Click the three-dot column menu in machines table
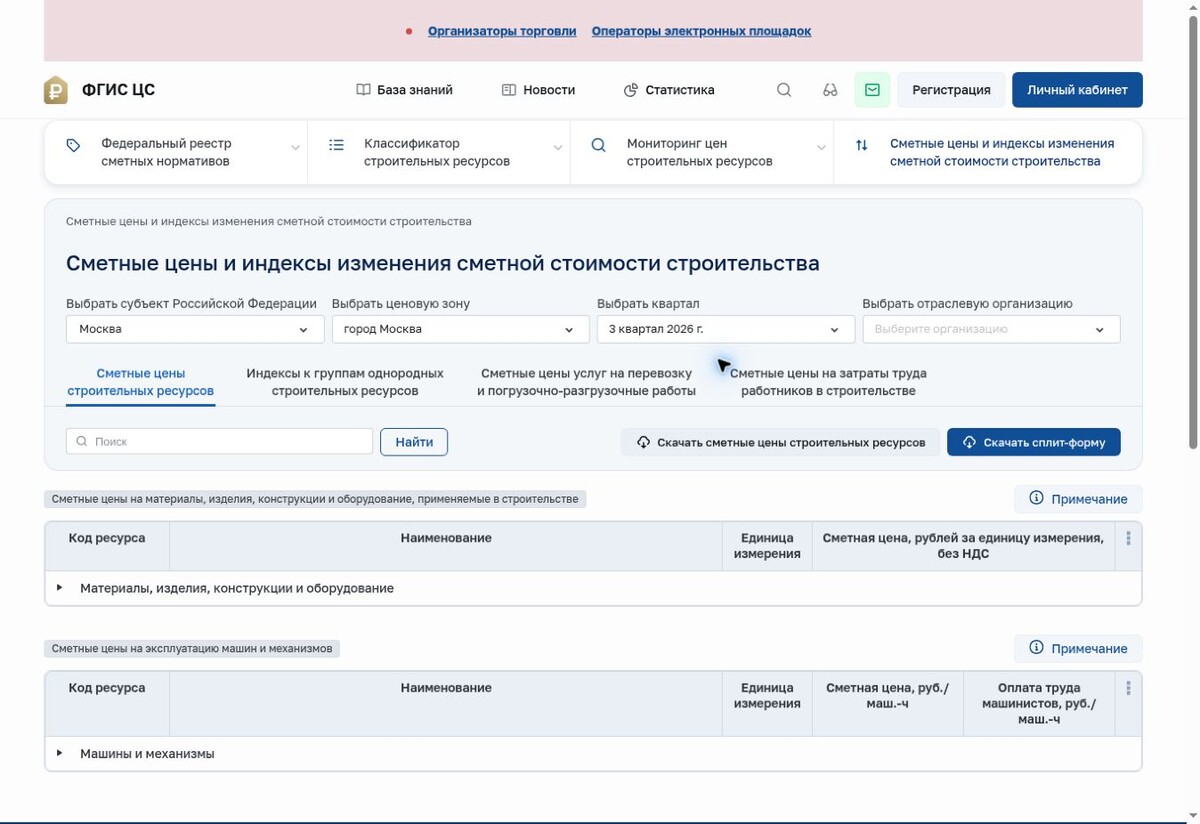Screen dimensions: 1200x824 (x=1128, y=688)
